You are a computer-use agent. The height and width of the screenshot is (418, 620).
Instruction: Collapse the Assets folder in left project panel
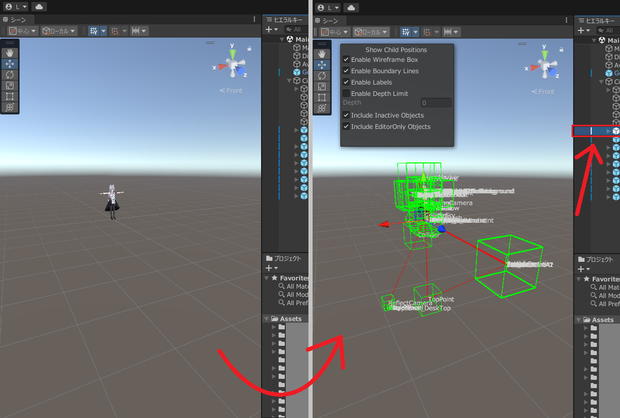267,319
